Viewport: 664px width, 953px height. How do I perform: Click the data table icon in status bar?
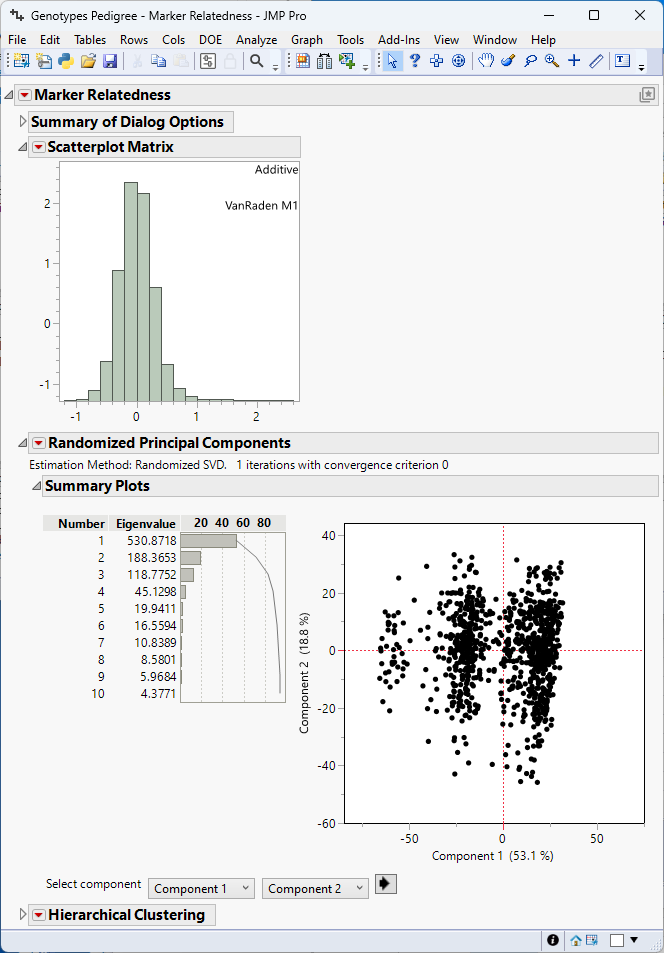coord(591,940)
